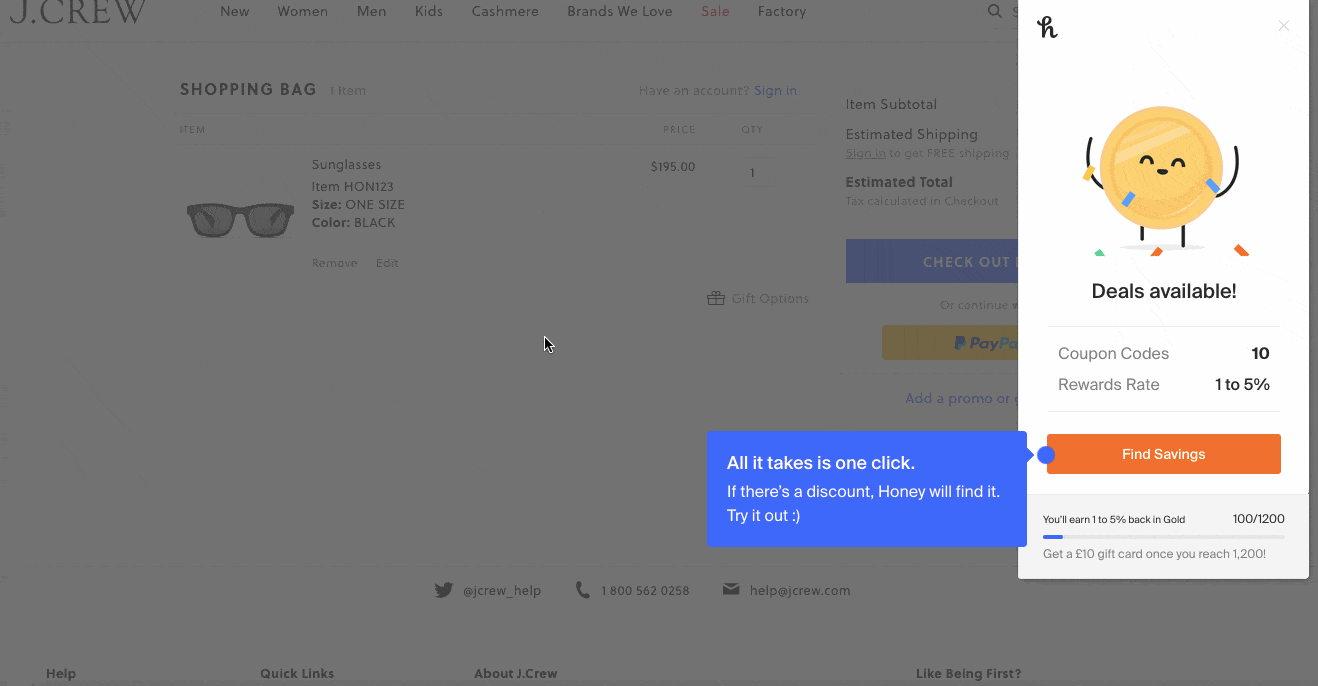Click the Add a promo link
This screenshot has width=1318, height=686.
961,398
